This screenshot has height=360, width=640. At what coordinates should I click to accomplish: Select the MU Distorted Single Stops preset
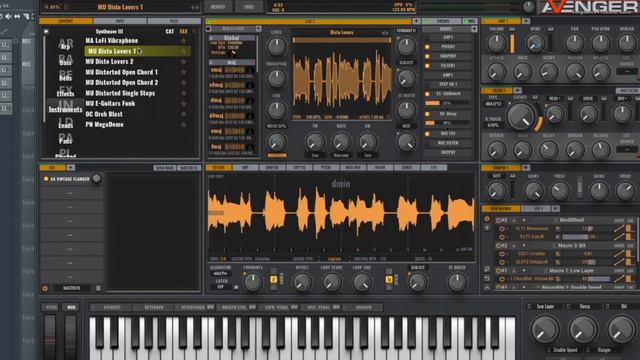coord(120,93)
